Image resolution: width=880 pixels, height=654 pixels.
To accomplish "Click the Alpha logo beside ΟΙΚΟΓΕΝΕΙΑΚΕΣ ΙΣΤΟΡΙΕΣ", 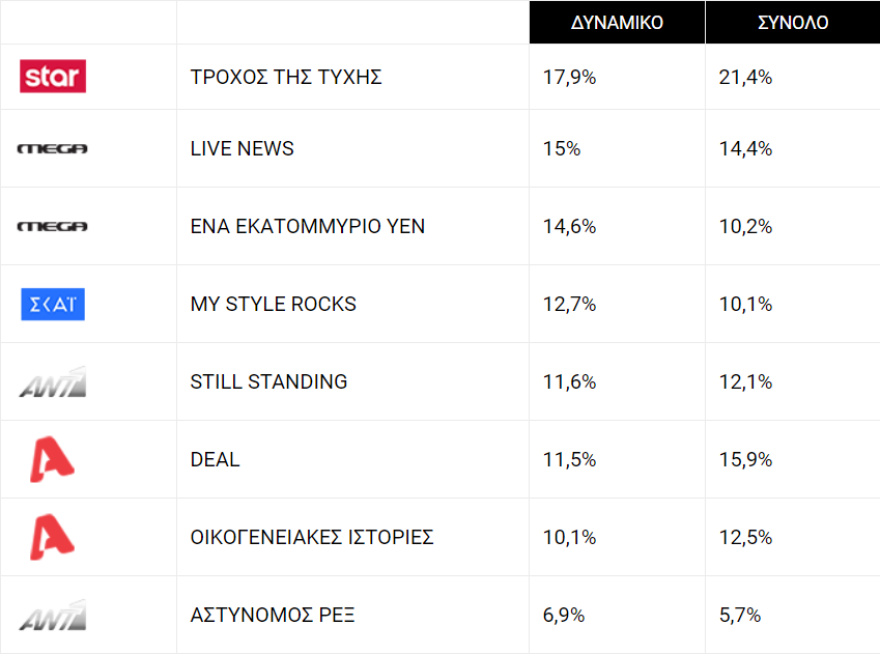I will pyautogui.click(x=53, y=537).
